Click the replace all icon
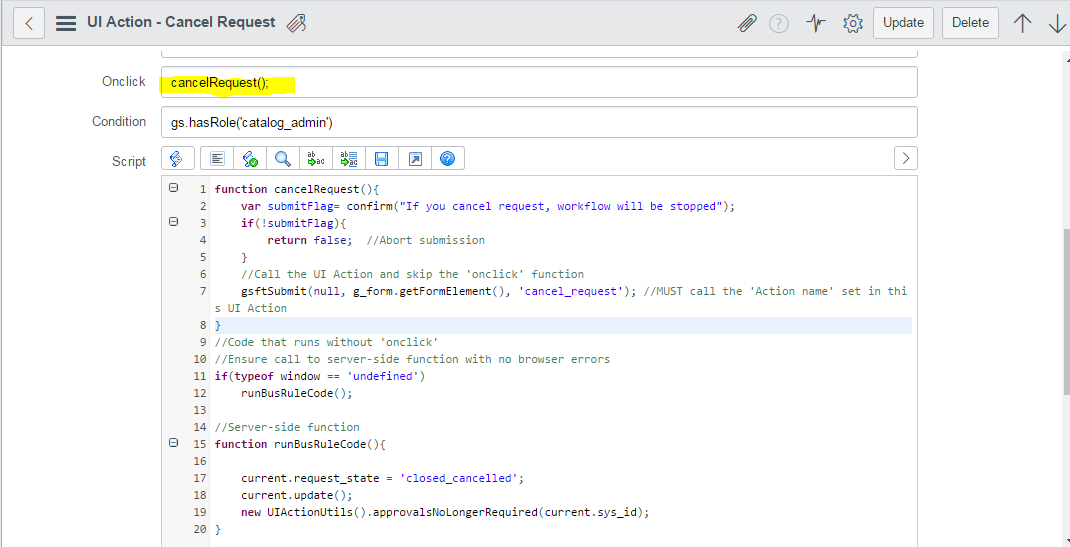The image size is (1070, 547). pos(349,158)
